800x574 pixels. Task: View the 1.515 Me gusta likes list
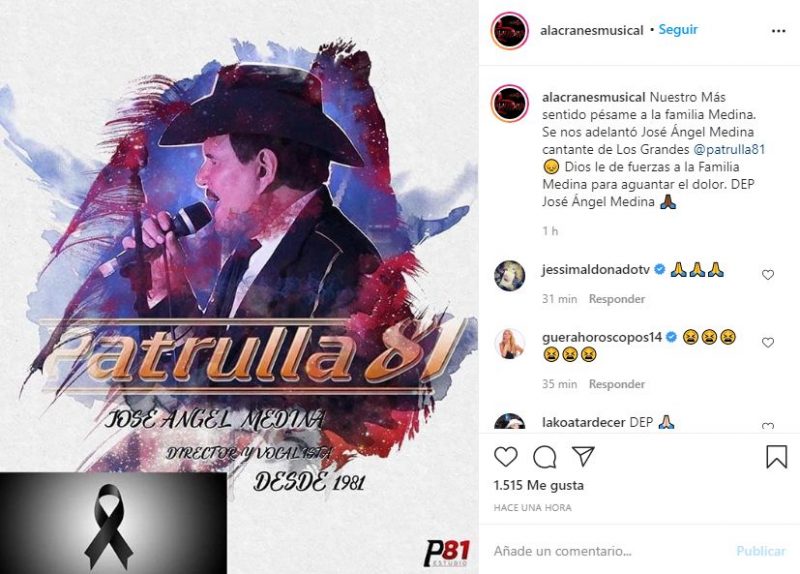tap(539, 485)
